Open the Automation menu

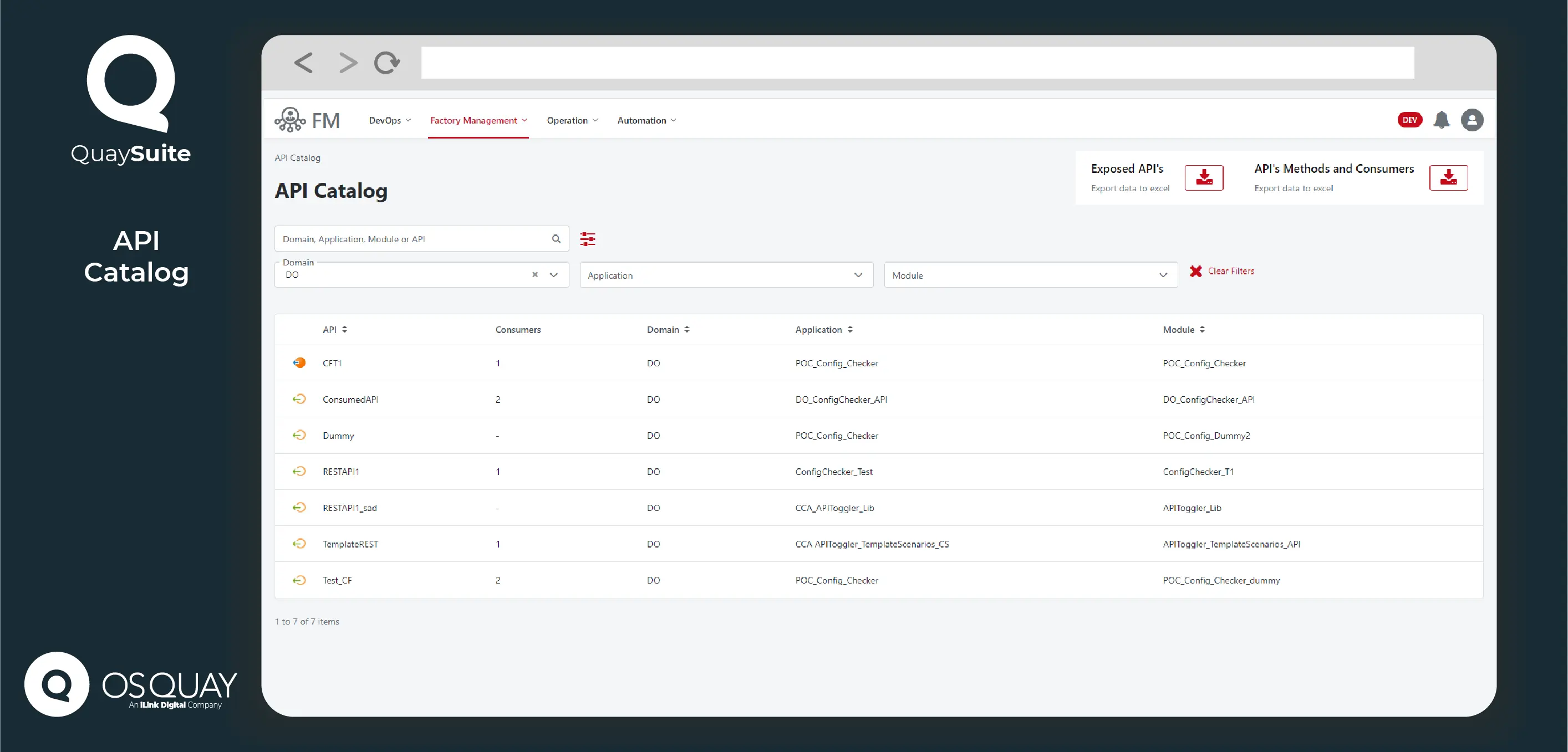[645, 120]
